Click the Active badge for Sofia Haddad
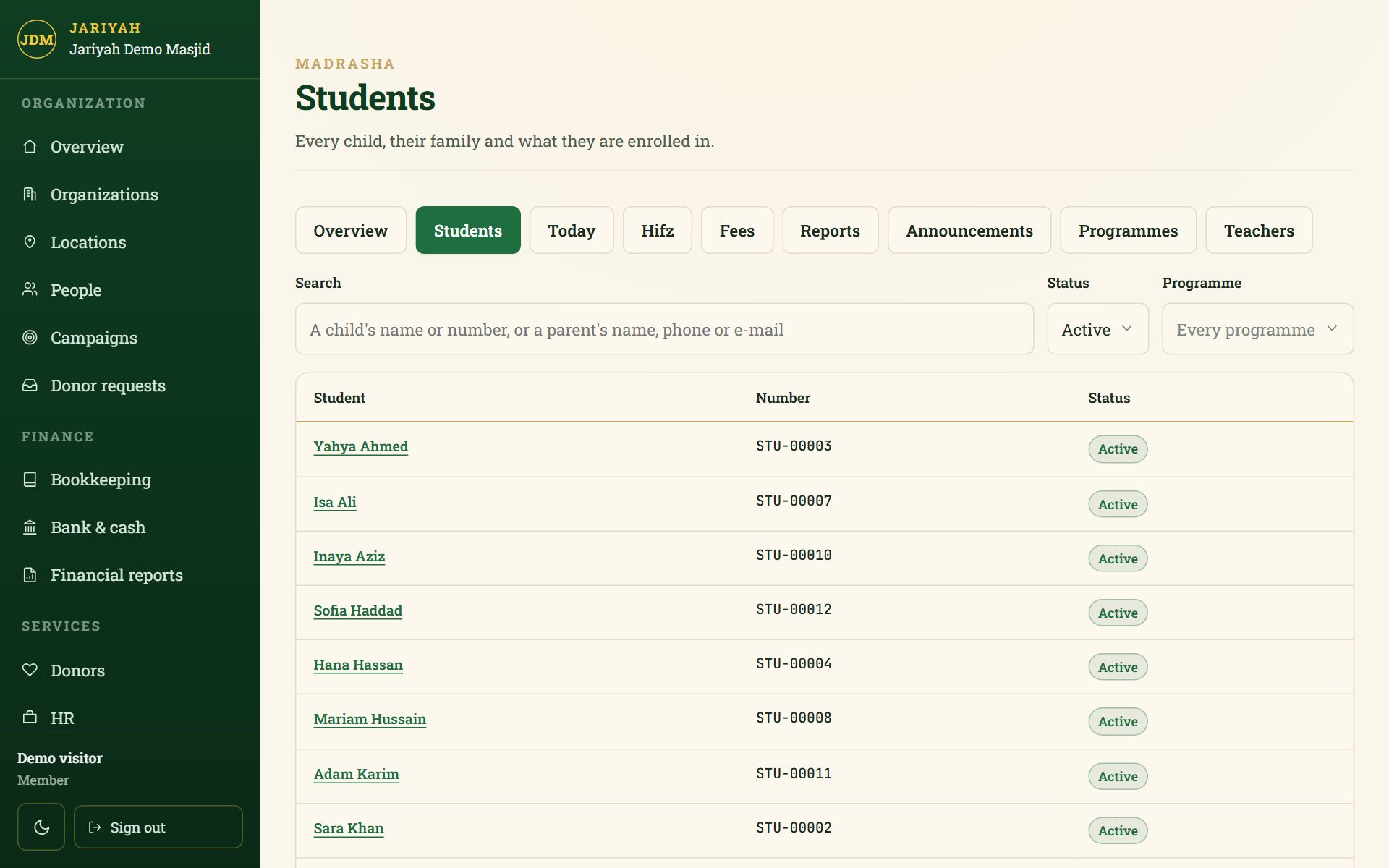 click(x=1118, y=613)
